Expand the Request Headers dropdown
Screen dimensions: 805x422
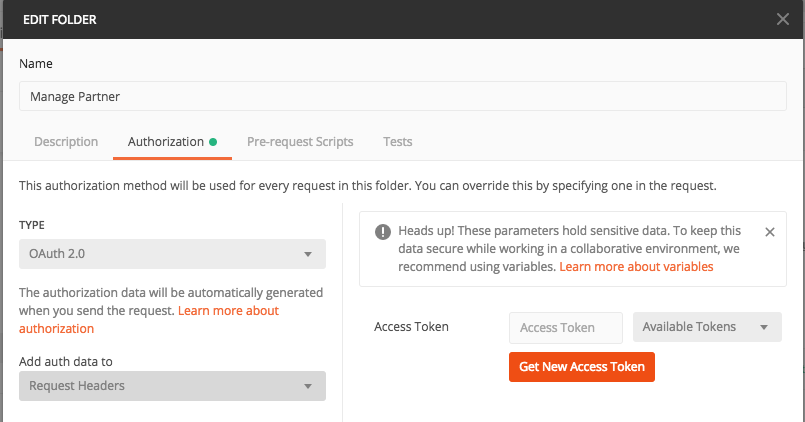pyautogui.click(x=172, y=386)
